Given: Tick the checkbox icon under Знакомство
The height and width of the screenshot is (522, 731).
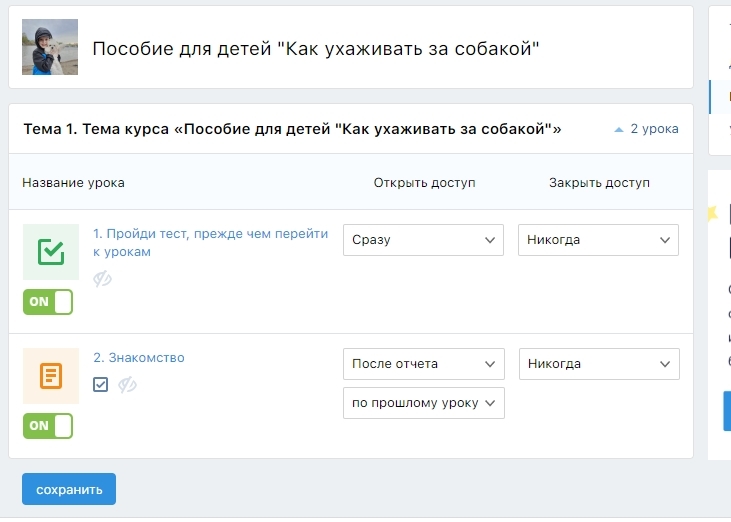Looking at the screenshot, I should tap(100, 384).
